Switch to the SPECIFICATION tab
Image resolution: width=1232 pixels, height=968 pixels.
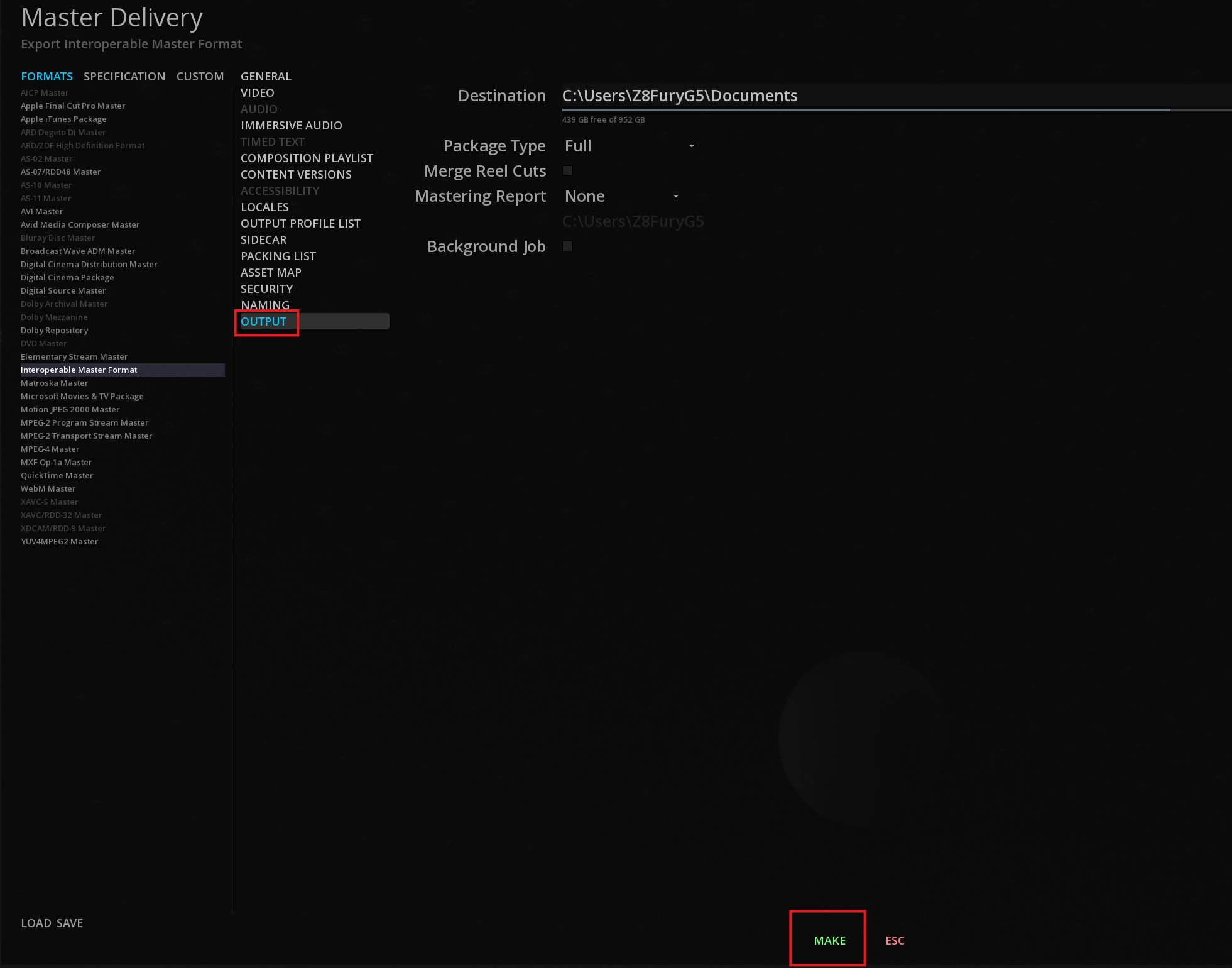coord(124,76)
